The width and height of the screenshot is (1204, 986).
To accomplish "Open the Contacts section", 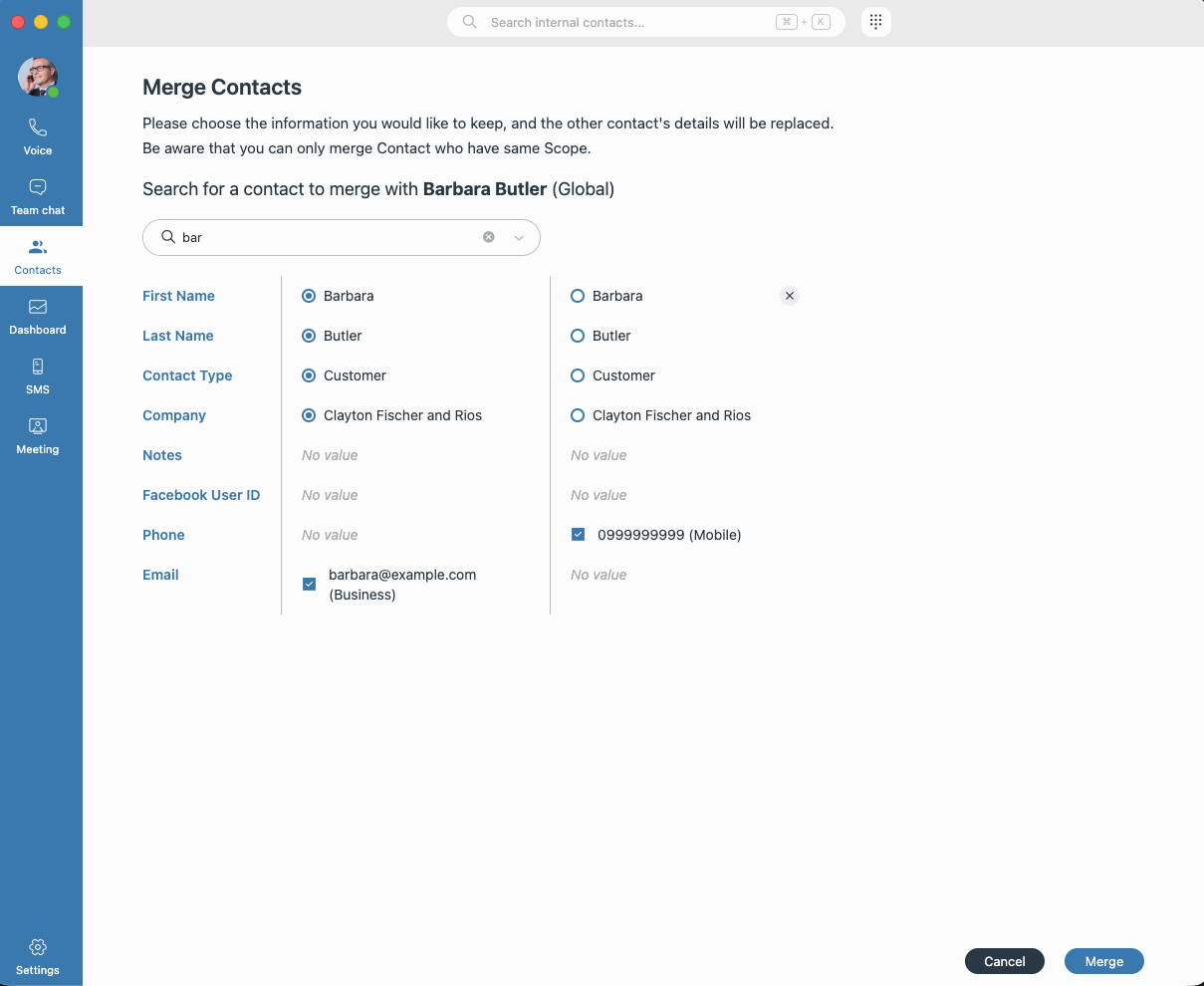I will [37, 256].
